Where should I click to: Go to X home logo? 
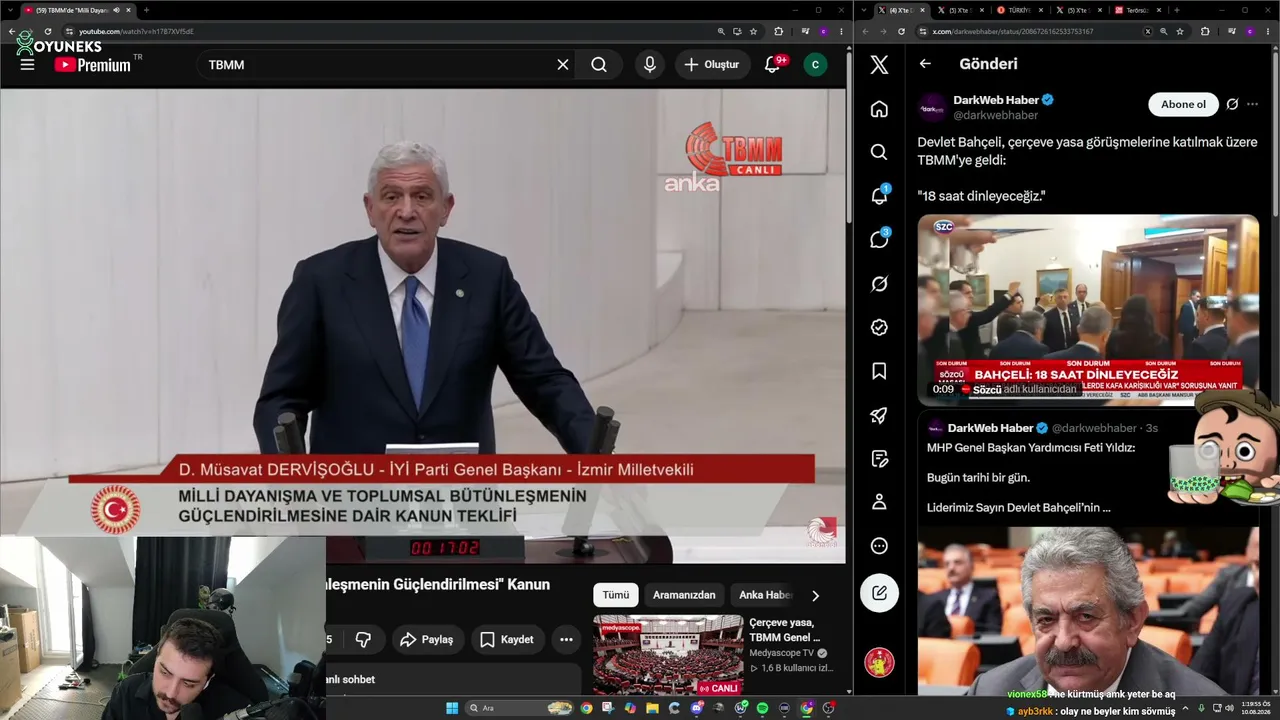879,65
